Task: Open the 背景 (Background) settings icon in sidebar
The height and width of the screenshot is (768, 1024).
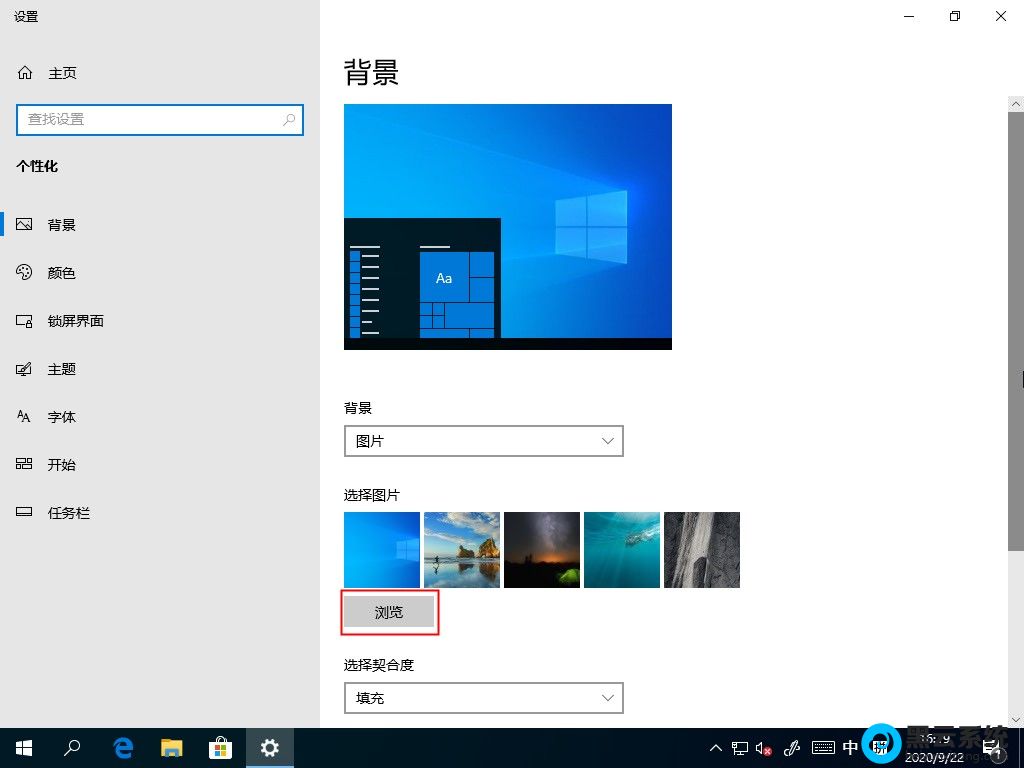Action: click(60, 224)
